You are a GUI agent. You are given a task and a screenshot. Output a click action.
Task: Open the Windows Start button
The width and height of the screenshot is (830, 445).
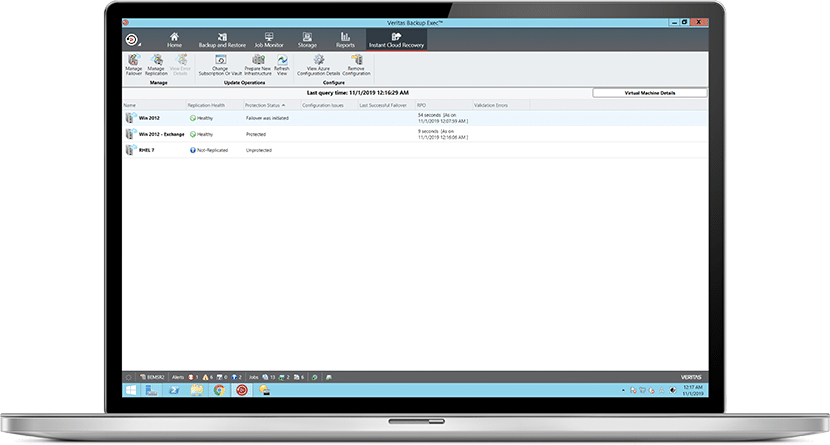tap(130, 390)
